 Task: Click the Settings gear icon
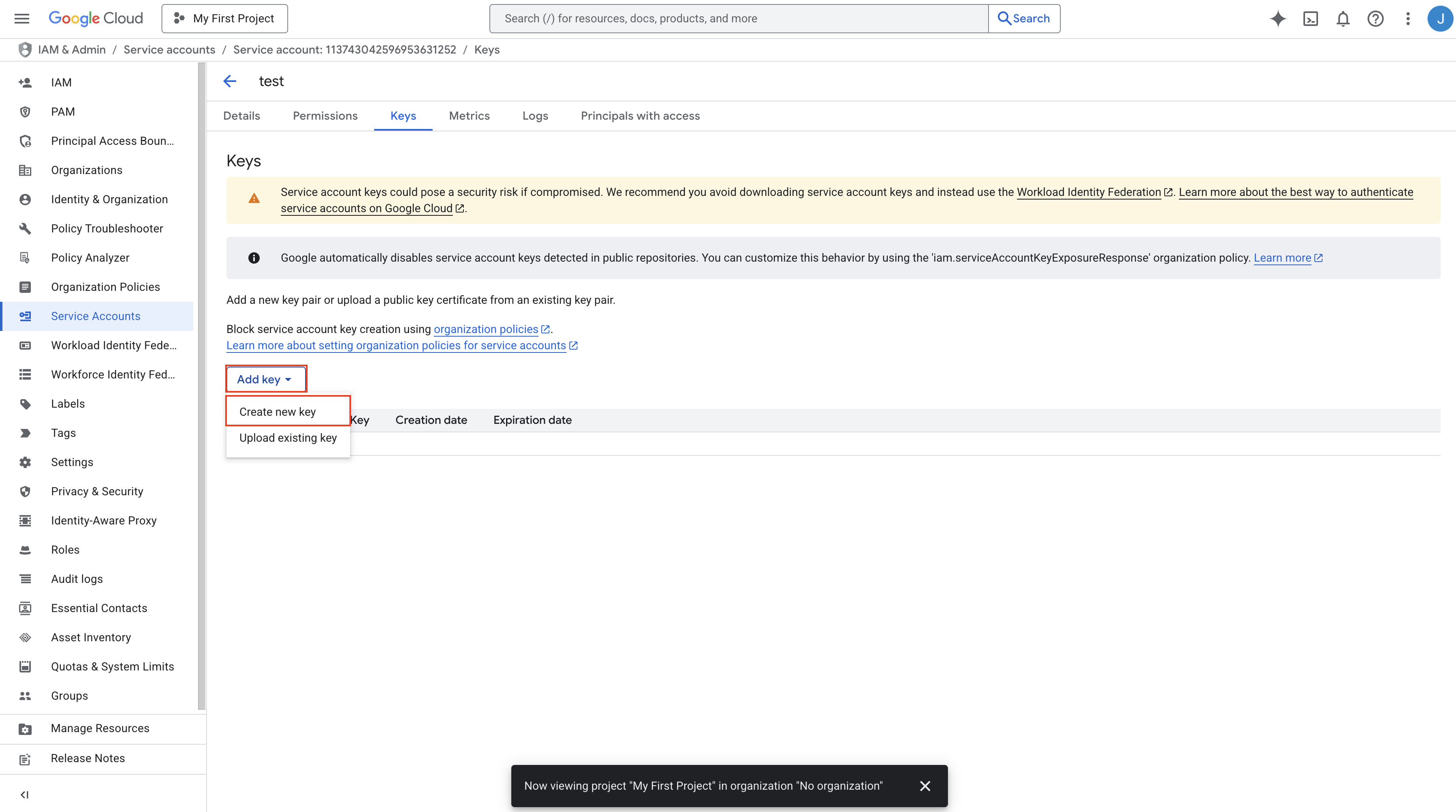[25, 462]
